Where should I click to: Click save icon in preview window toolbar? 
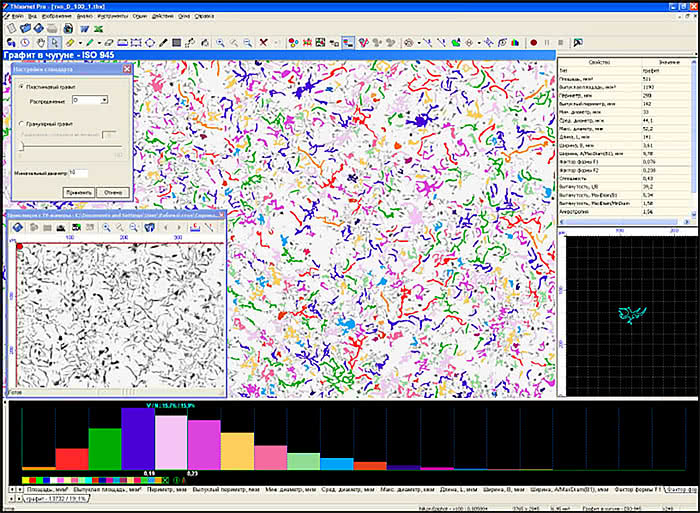17,228
